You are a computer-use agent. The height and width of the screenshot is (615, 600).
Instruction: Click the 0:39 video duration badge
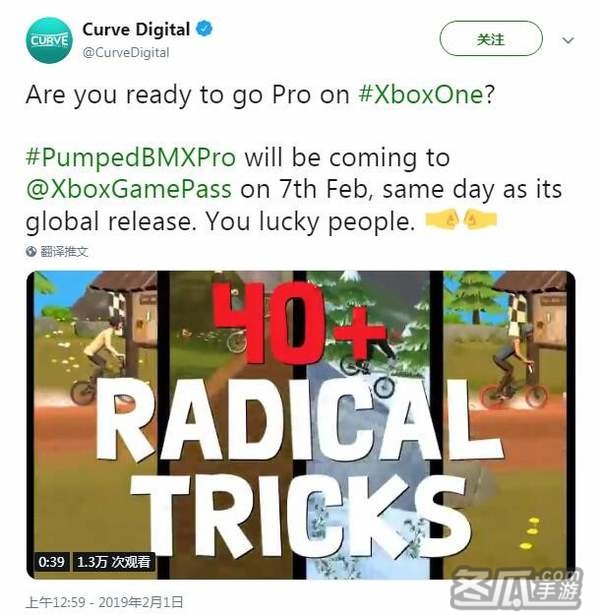(51, 562)
